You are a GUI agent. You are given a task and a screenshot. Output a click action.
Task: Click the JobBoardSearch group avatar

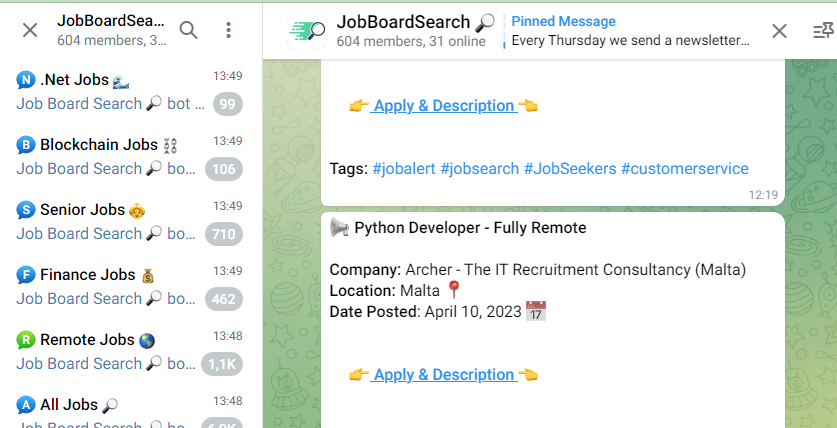point(306,31)
